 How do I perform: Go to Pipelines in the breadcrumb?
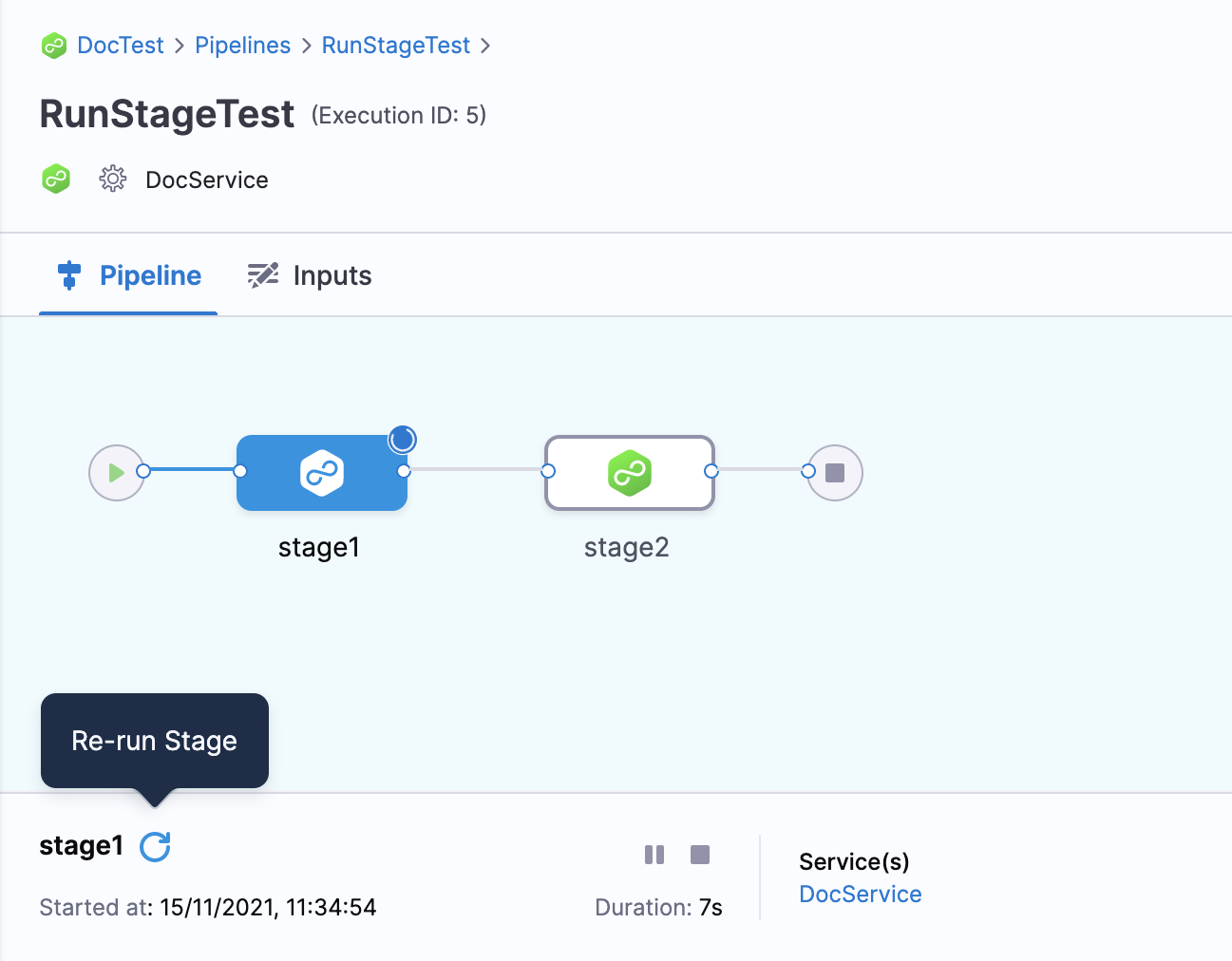pyautogui.click(x=242, y=46)
